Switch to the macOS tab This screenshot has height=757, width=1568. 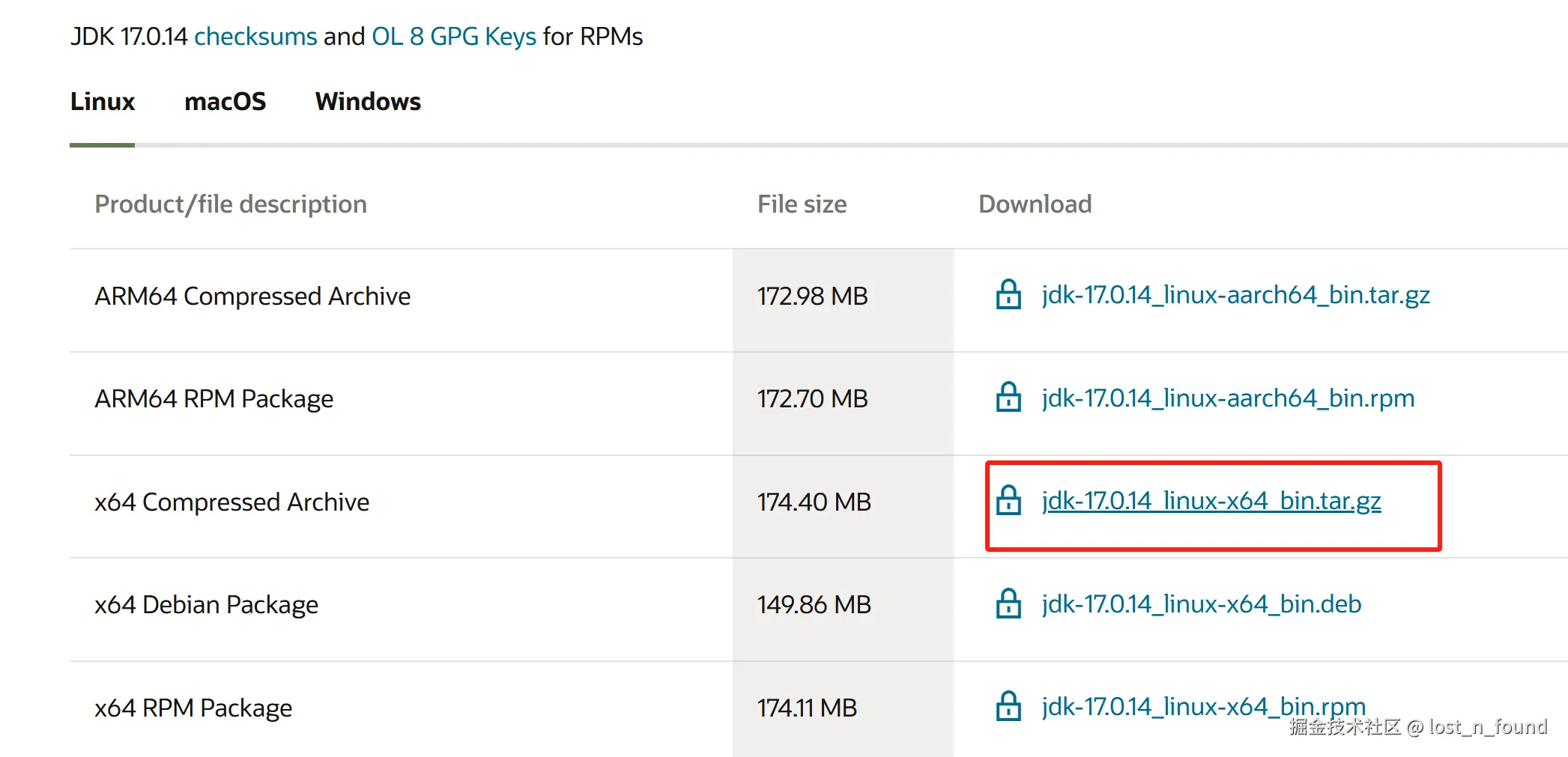[x=225, y=102]
